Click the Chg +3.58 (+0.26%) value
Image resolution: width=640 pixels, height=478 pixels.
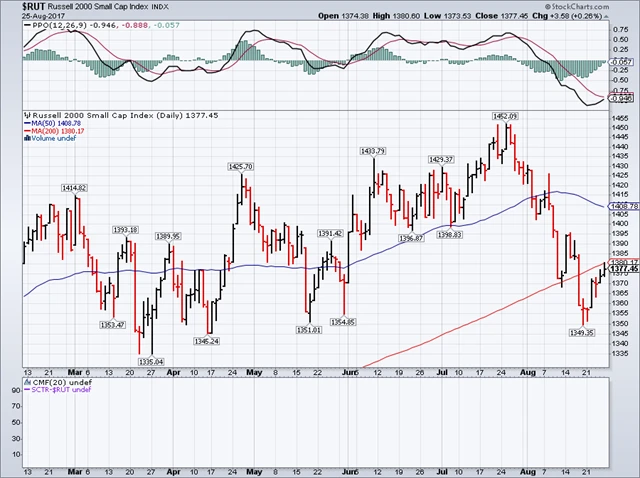tap(567, 16)
